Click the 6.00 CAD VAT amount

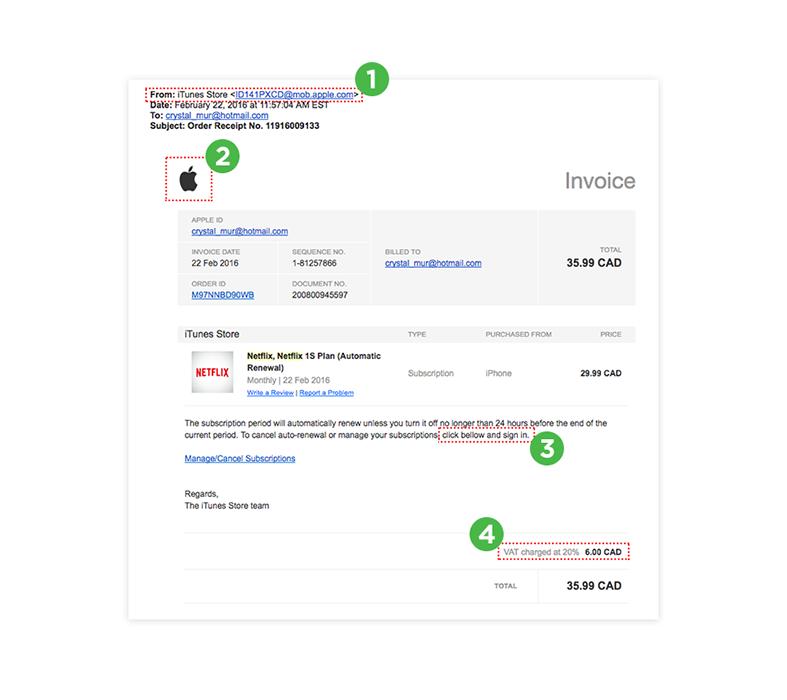603,552
